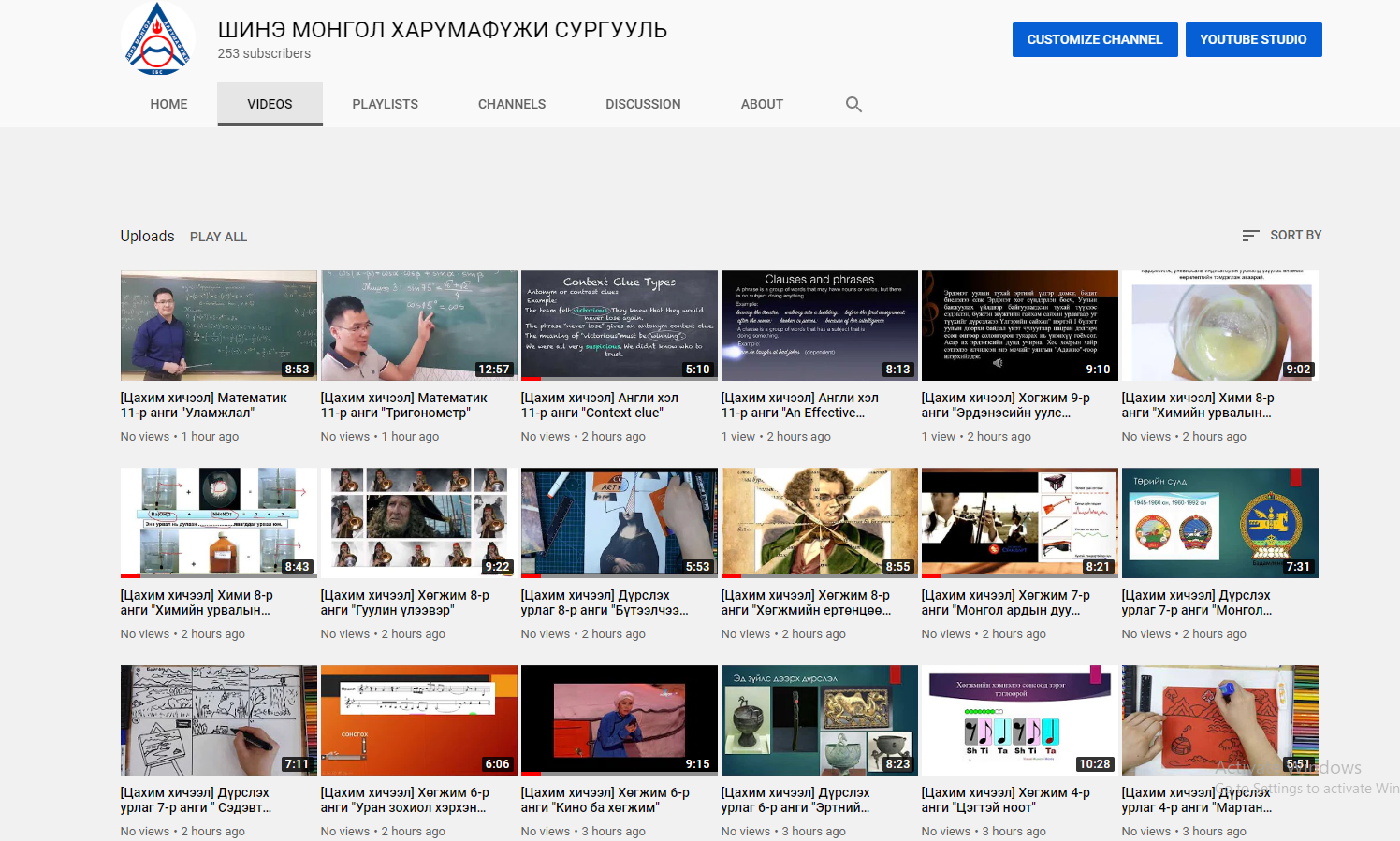Switch to the Home tab
The height and width of the screenshot is (841, 1400).
coord(168,104)
